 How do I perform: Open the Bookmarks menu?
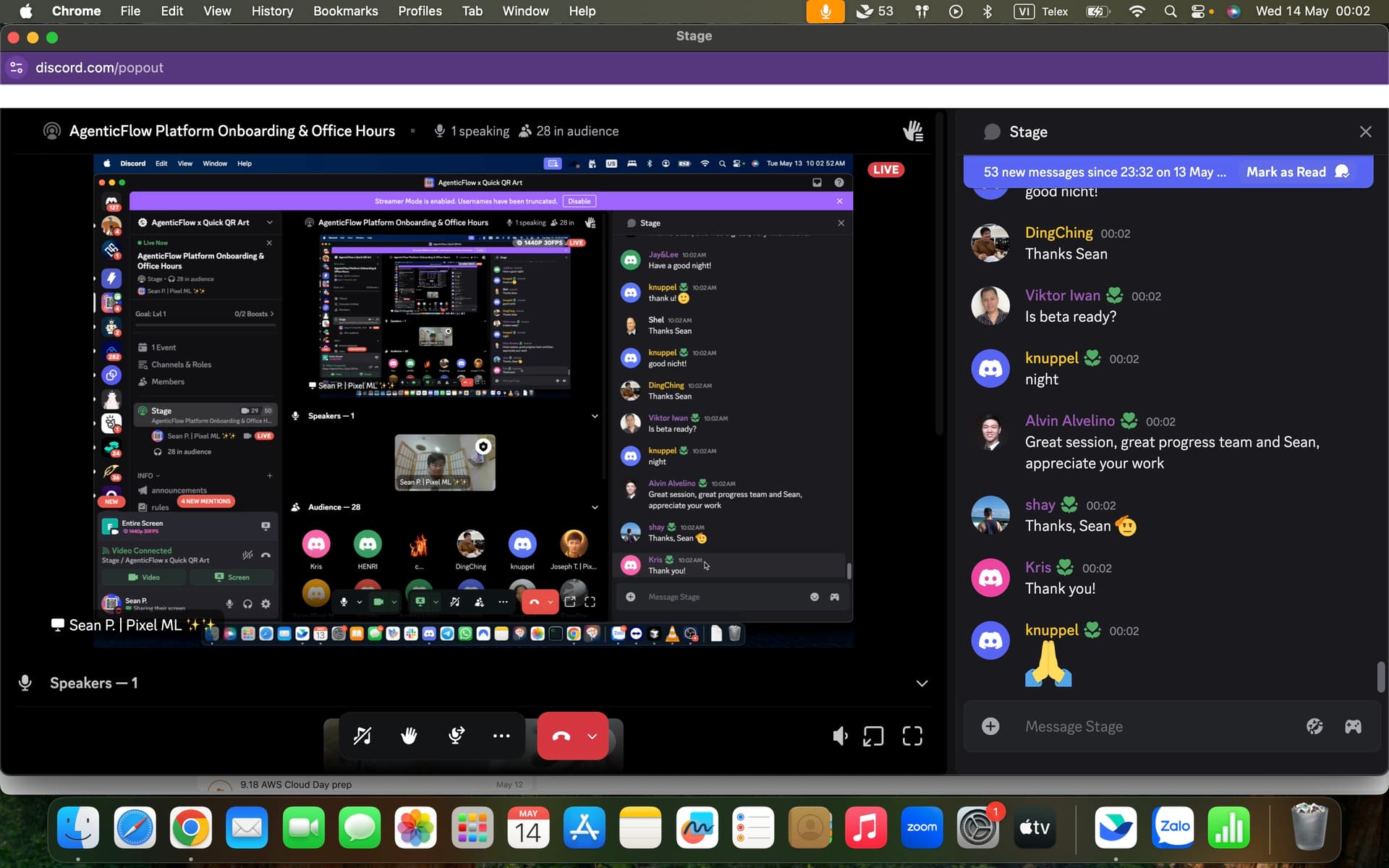click(345, 11)
